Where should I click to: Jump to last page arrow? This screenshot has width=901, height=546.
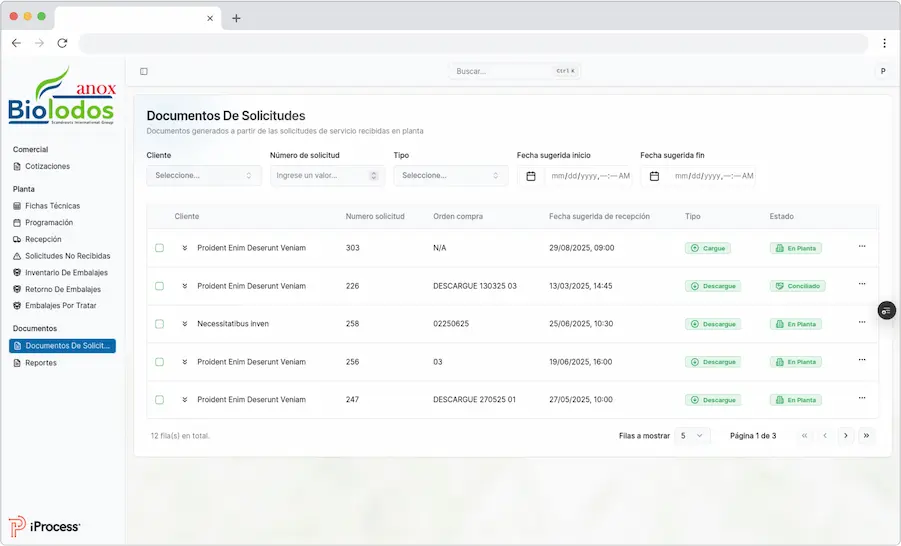pyautogui.click(x=866, y=436)
